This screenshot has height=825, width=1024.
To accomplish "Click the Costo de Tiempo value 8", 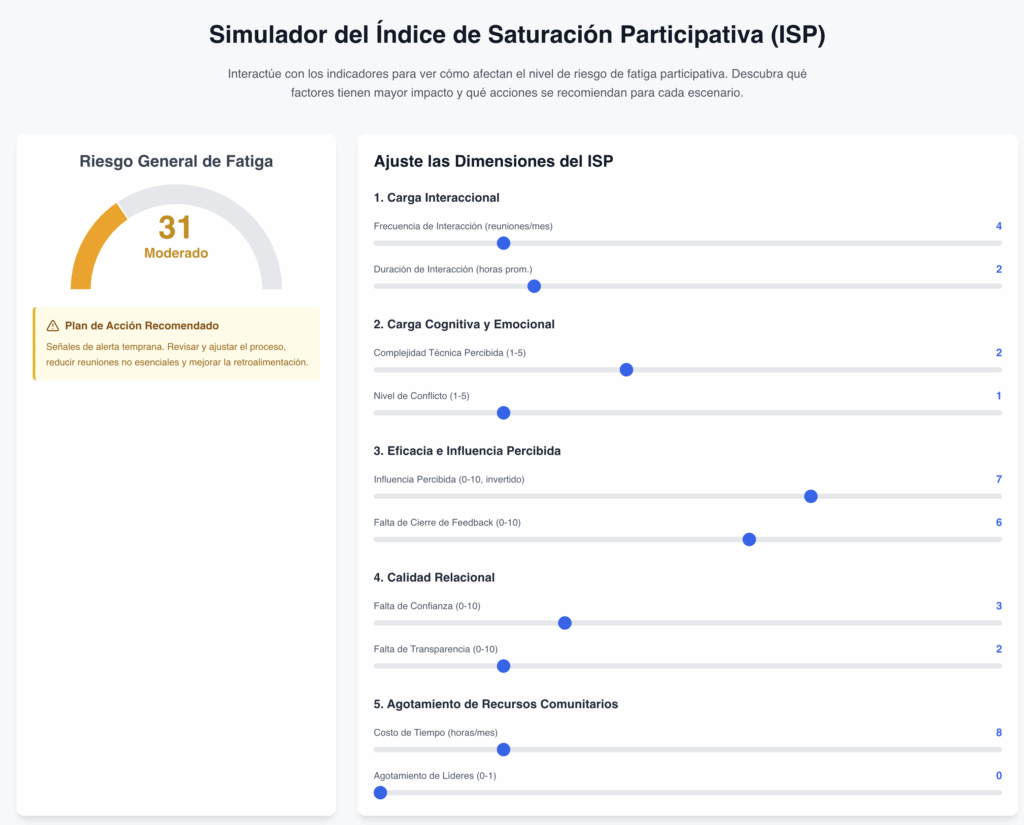I will coord(998,733).
